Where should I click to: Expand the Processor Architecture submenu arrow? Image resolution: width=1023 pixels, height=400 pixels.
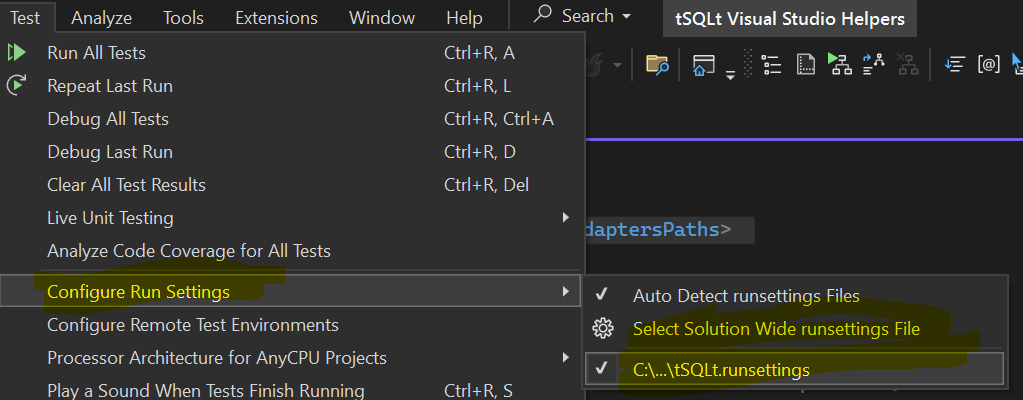[x=566, y=358]
